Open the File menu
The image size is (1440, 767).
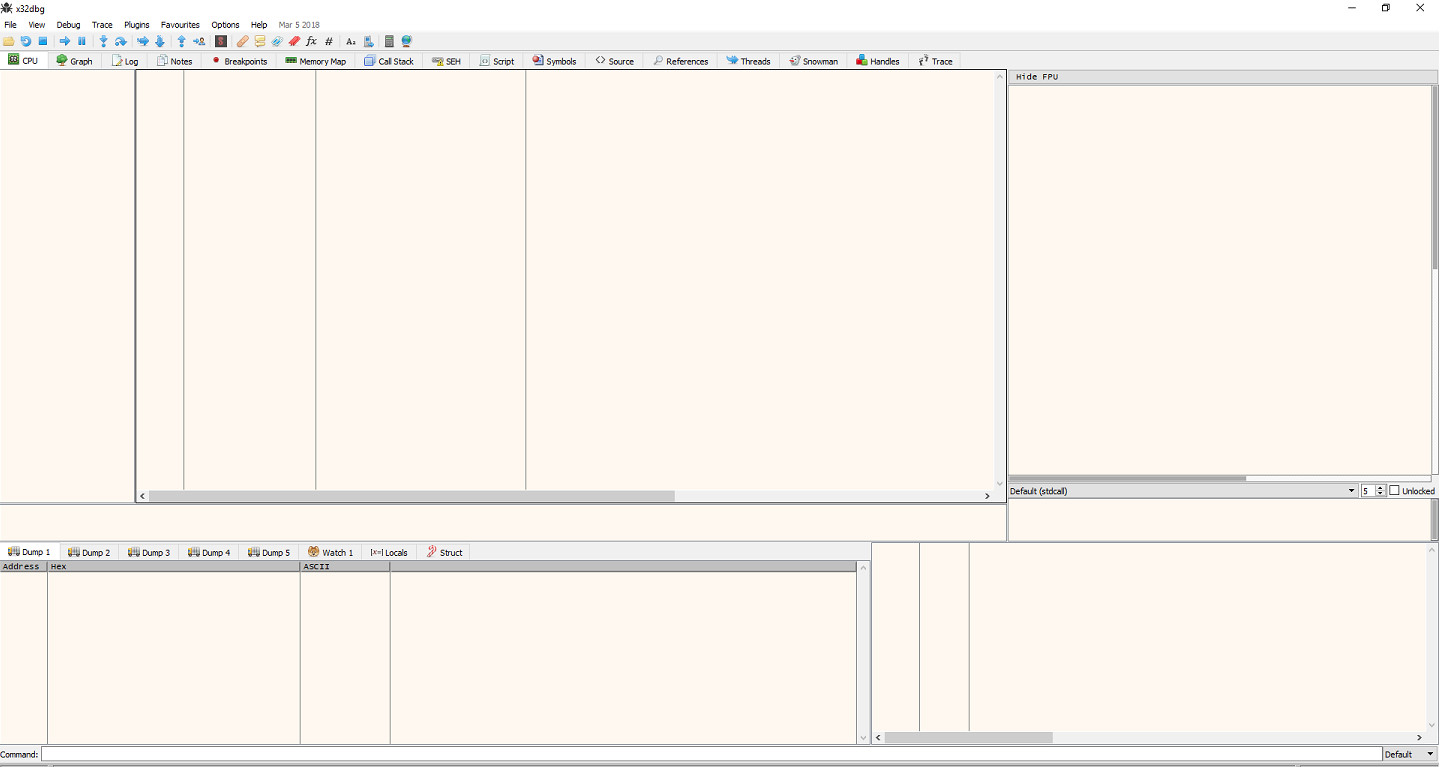click(x=11, y=25)
